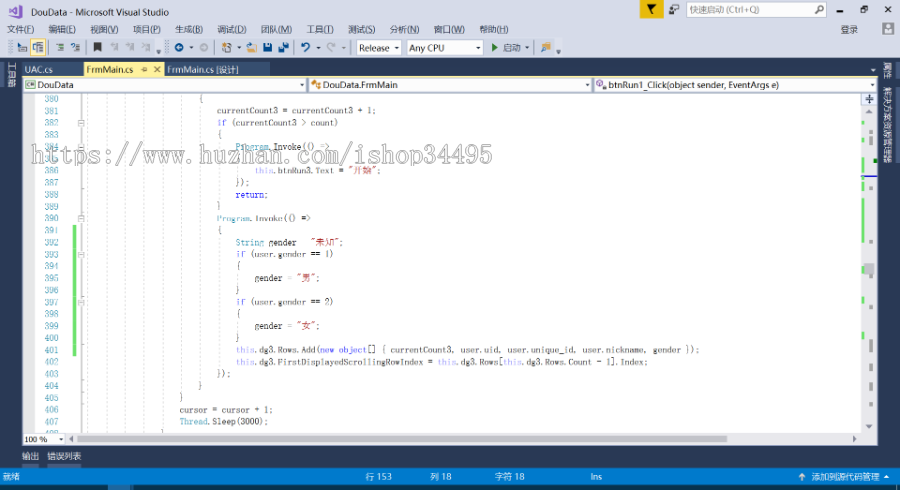The image size is (900, 490).
Task: Navigate forward with the greyed arrow icon
Action: pos(204,48)
